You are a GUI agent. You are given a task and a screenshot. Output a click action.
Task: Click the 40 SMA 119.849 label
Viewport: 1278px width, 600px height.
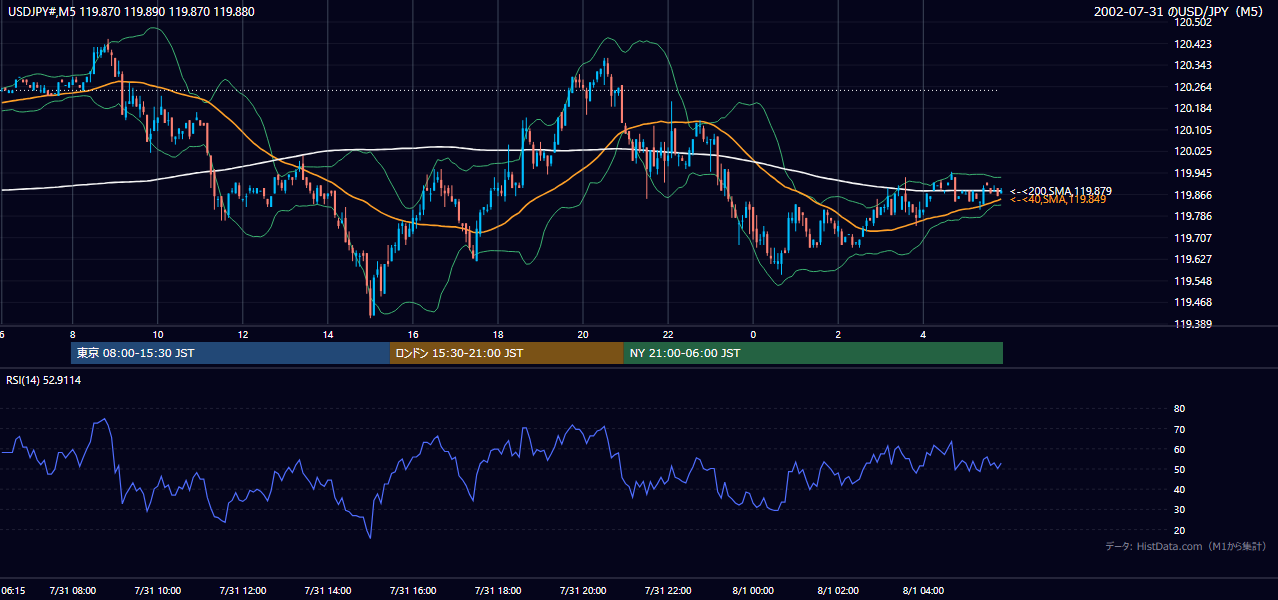[x=1058, y=200]
